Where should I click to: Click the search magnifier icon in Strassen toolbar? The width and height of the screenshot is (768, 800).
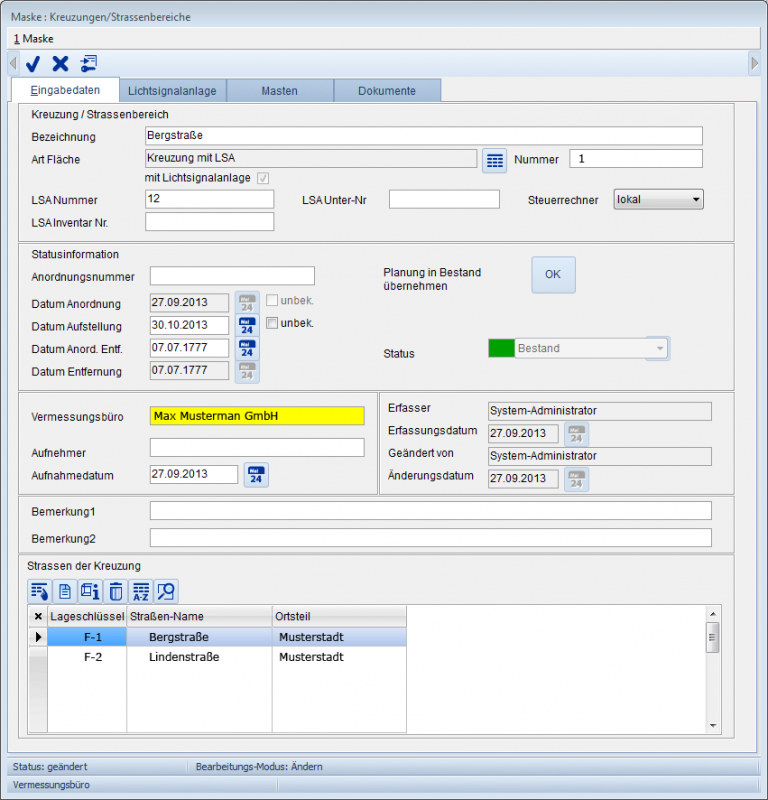click(166, 591)
